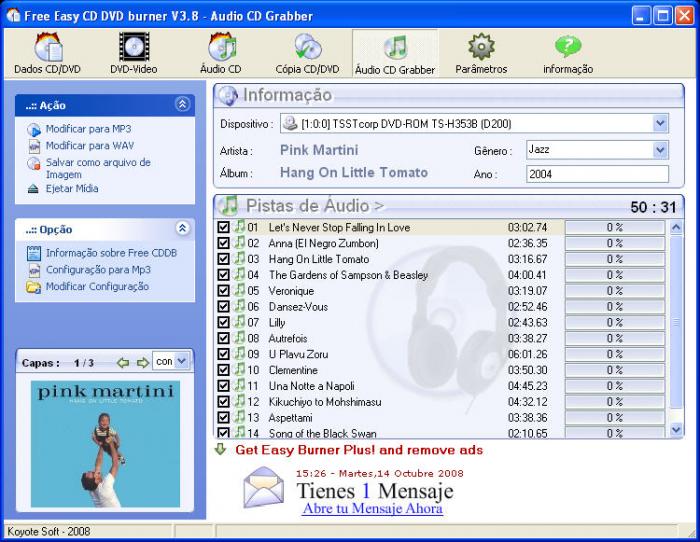Open the Parâmetros gear icon
Image resolution: width=700 pixels, height=542 pixels.
point(481,47)
